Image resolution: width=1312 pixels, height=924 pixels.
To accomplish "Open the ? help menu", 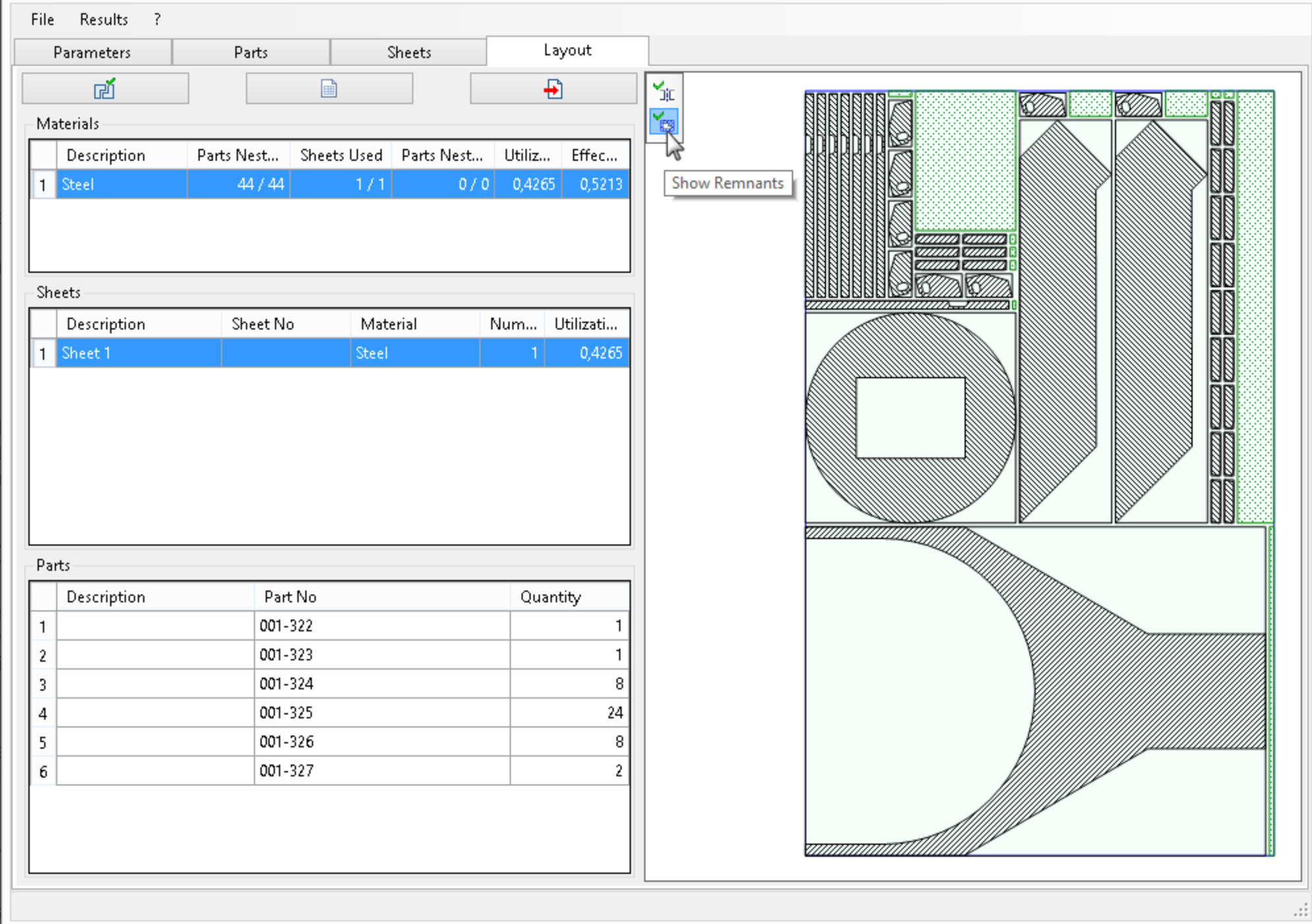I will 157,19.
